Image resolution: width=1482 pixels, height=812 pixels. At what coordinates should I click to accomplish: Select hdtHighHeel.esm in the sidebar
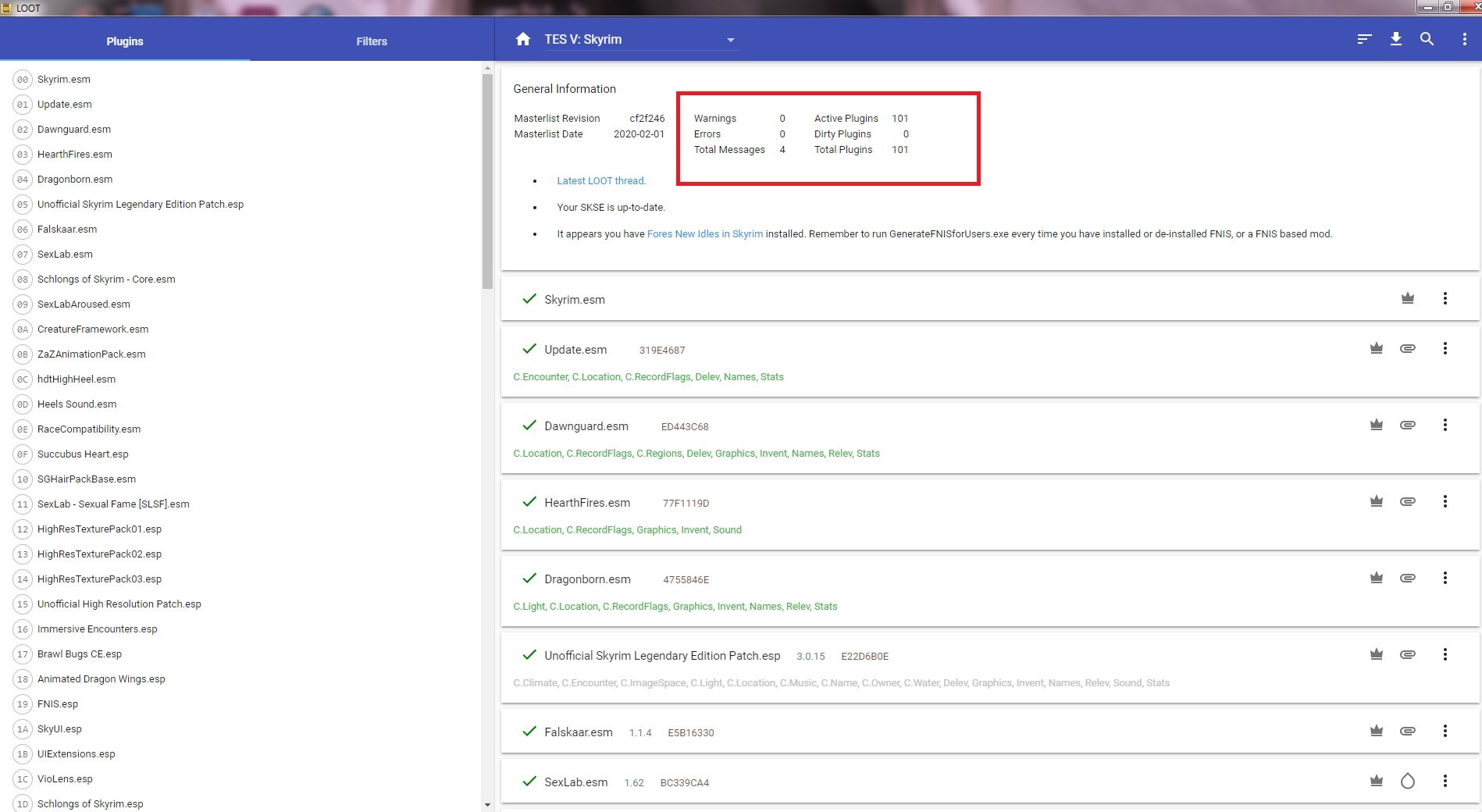pyautogui.click(x=77, y=379)
